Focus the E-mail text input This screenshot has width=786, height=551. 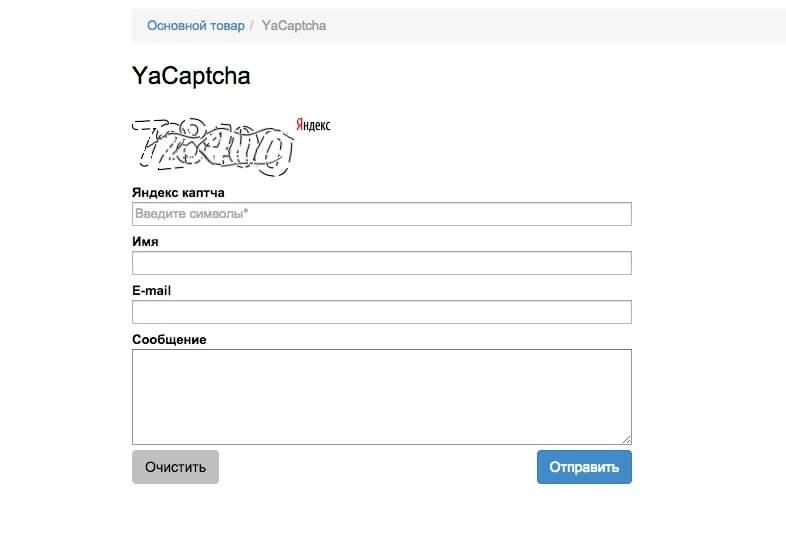tap(381, 312)
